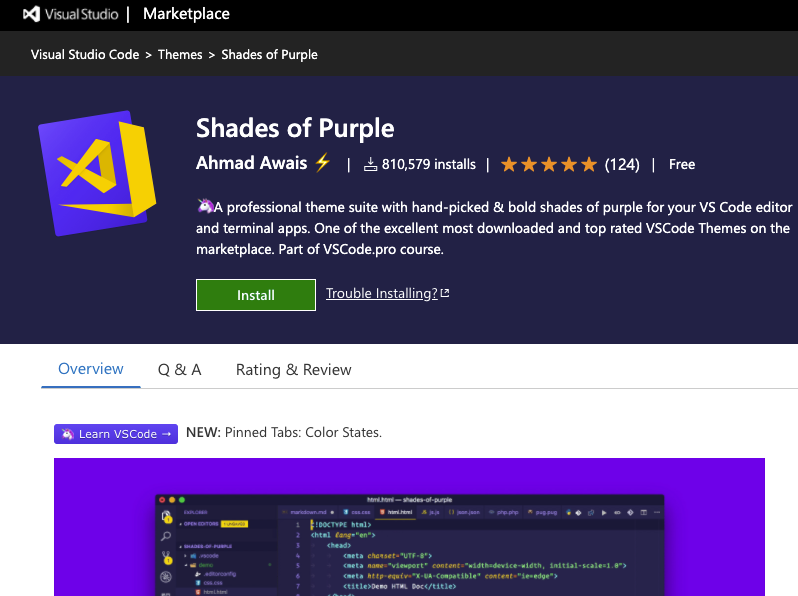Open the theme preview screenshot image

409,527
